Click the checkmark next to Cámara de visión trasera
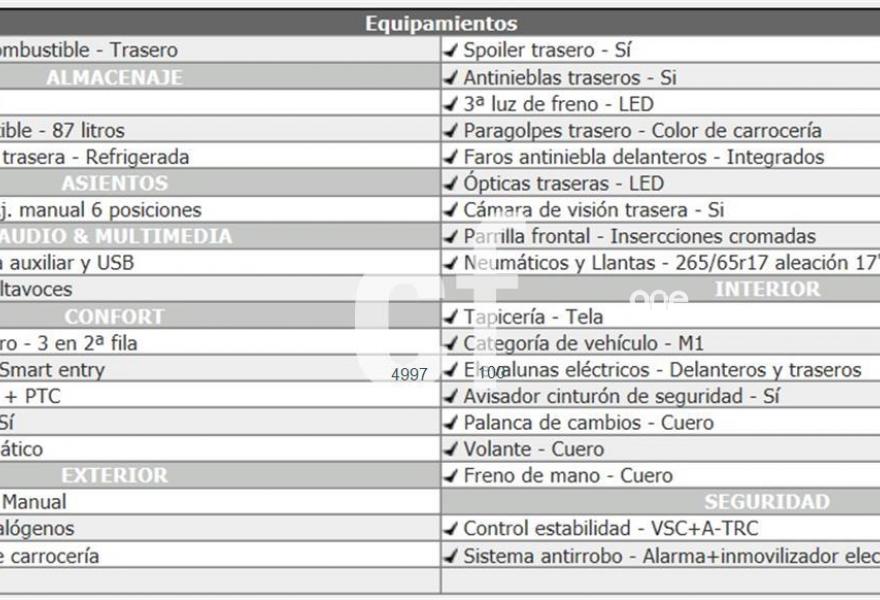This screenshot has height=600, width=880. coord(452,210)
